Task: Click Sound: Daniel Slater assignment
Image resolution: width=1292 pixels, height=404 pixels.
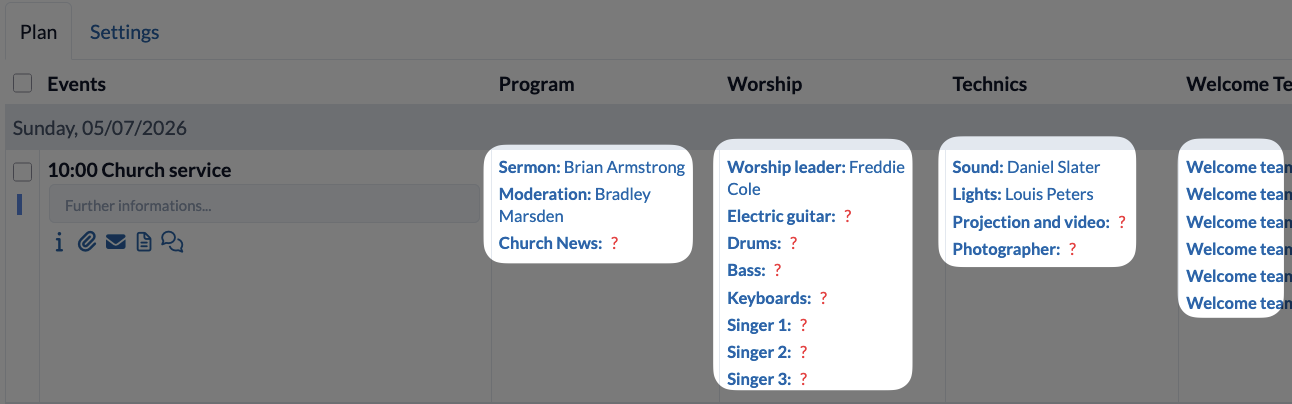Action: tap(1026, 167)
